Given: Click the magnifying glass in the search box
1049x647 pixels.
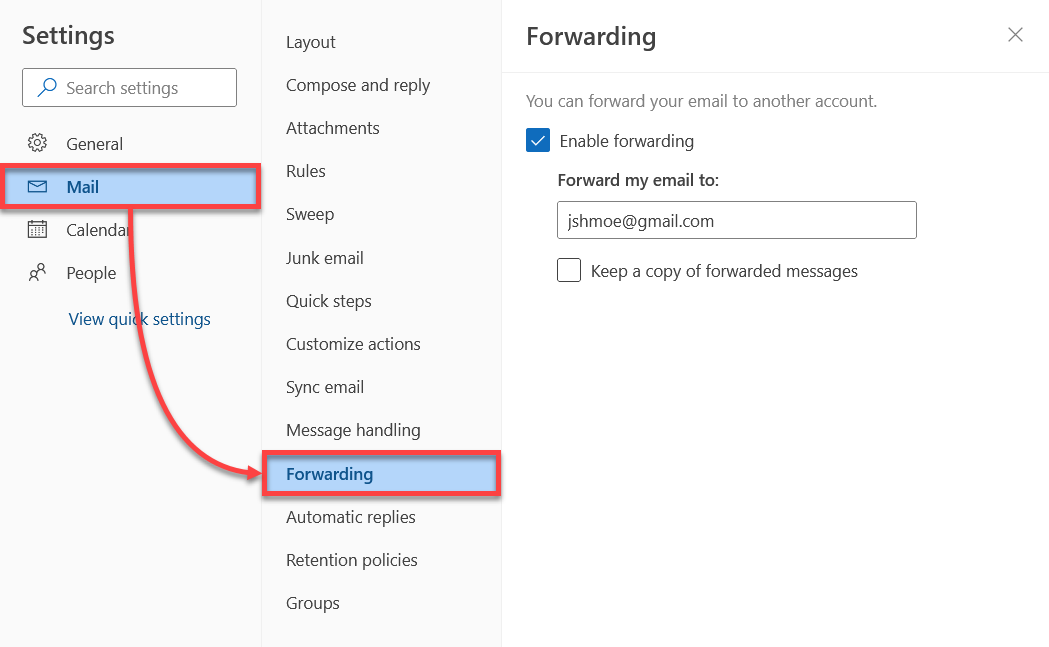Looking at the screenshot, I should [48, 87].
